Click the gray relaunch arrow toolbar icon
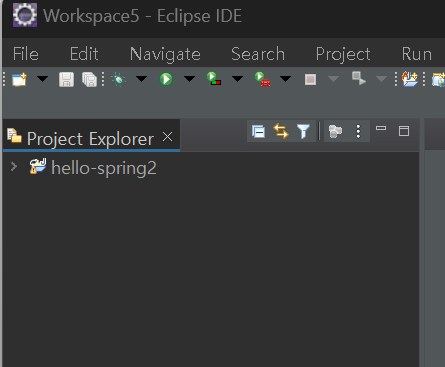The image size is (445, 367). [359, 79]
